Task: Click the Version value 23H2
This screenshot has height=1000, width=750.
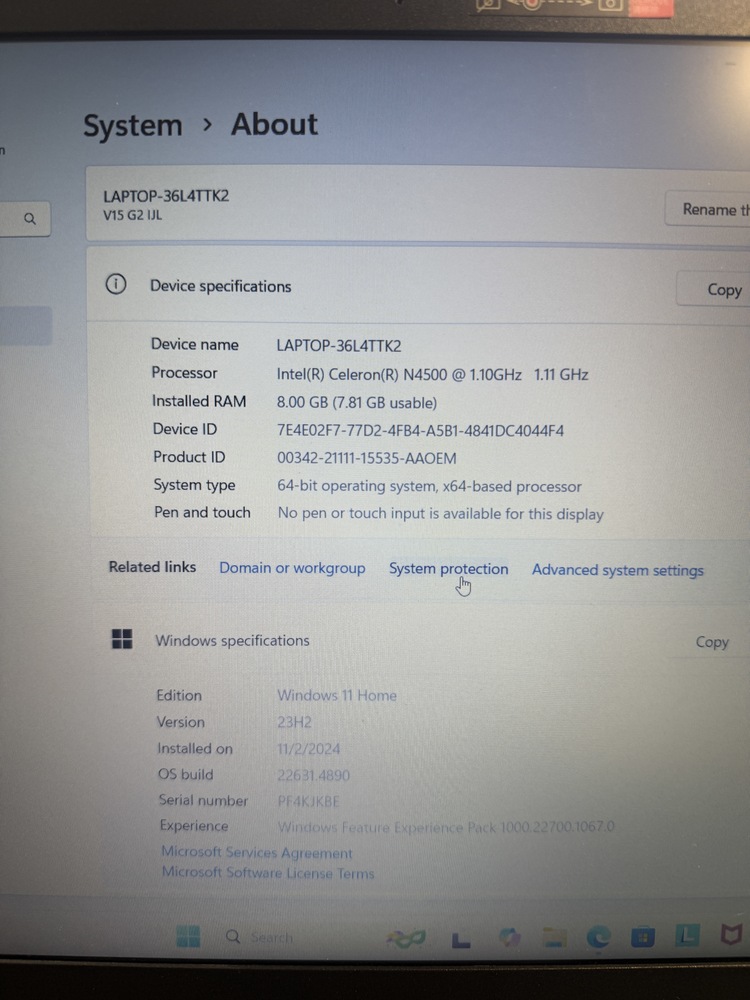Action: click(x=294, y=723)
